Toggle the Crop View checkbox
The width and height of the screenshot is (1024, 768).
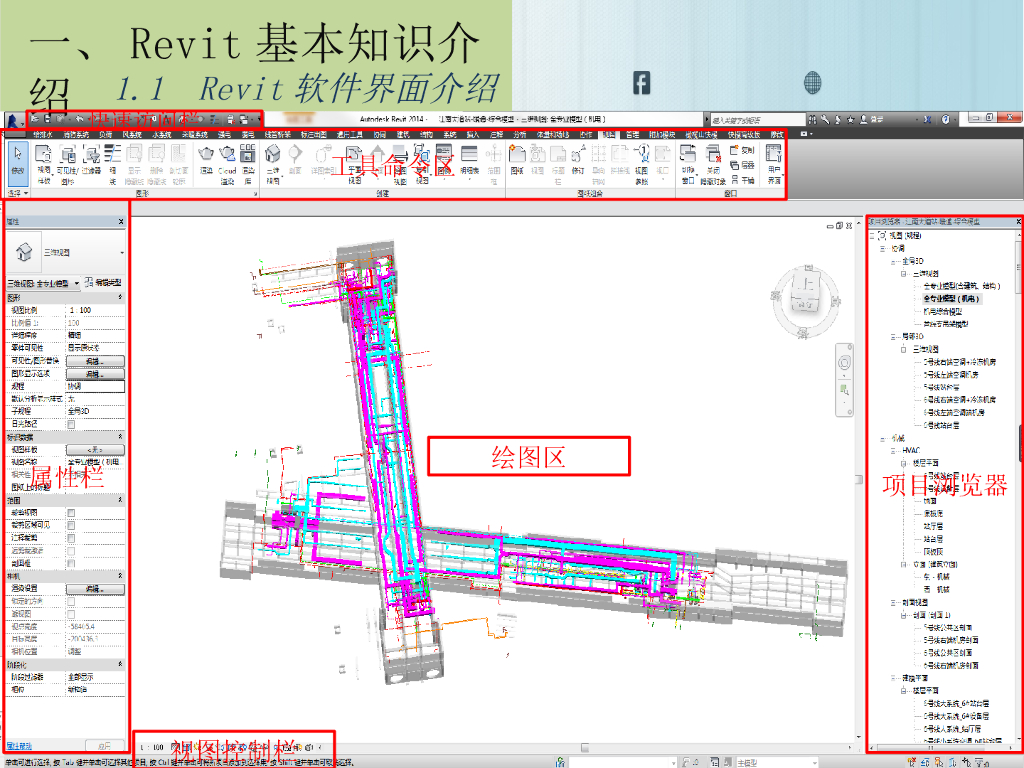(x=71, y=513)
